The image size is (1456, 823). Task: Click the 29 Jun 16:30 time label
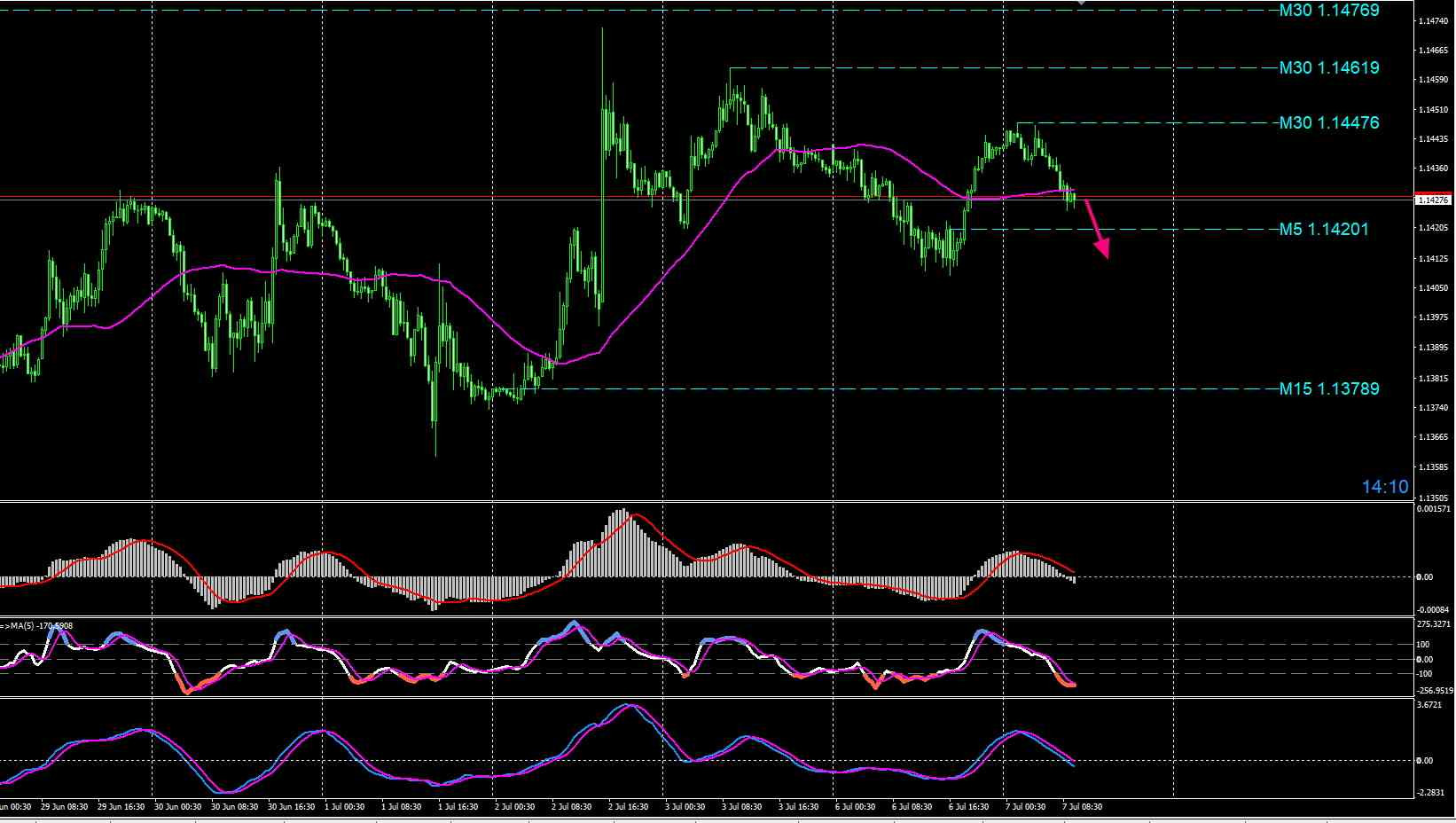coord(121,807)
